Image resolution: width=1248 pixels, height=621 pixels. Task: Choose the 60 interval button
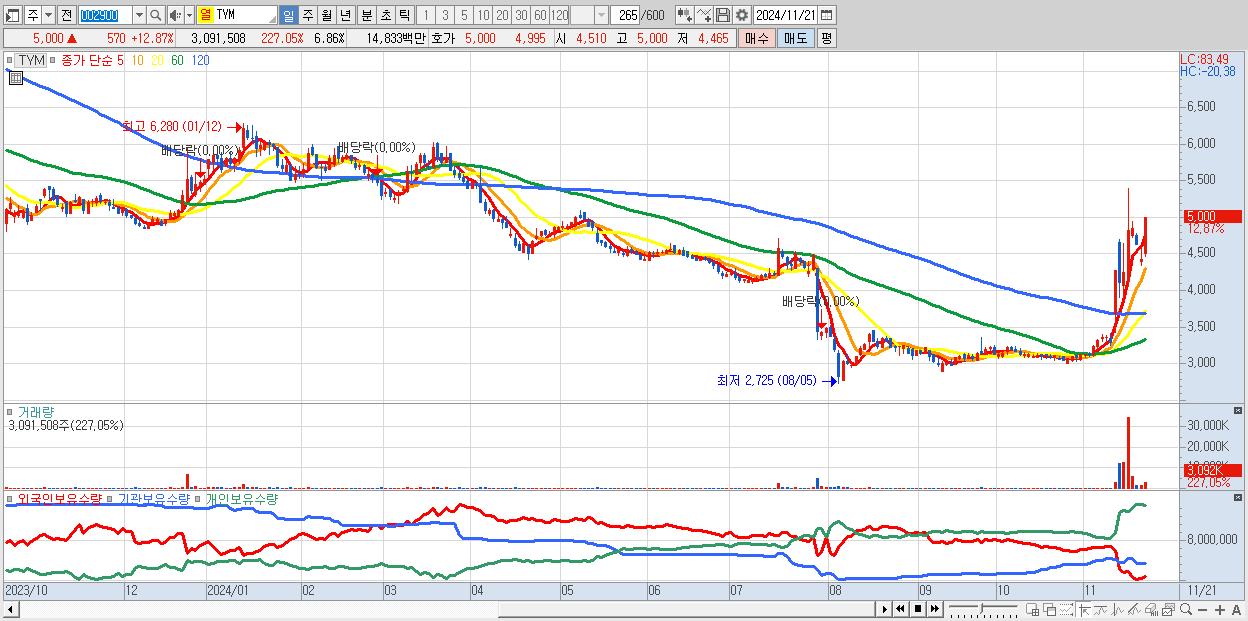pyautogui.click(x=540, y=15)
